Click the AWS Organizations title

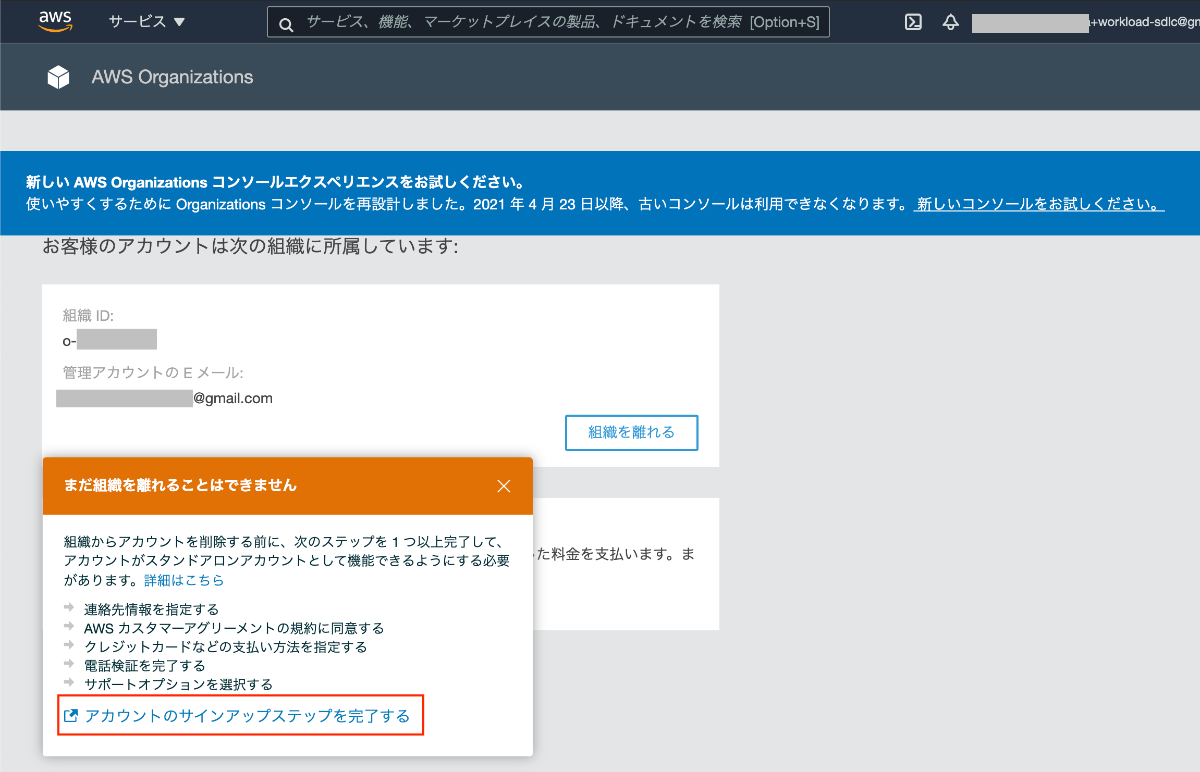(x=172, y=77)
